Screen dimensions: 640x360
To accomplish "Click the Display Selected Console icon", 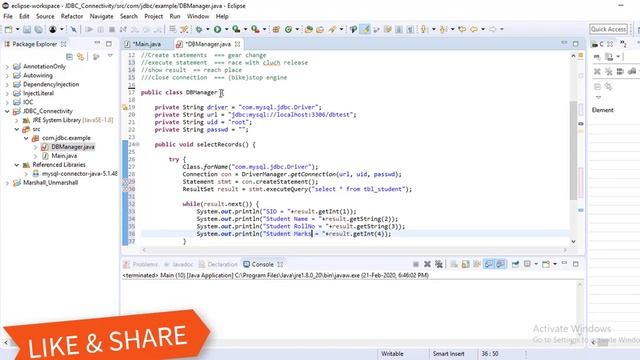I will point(527,264).
